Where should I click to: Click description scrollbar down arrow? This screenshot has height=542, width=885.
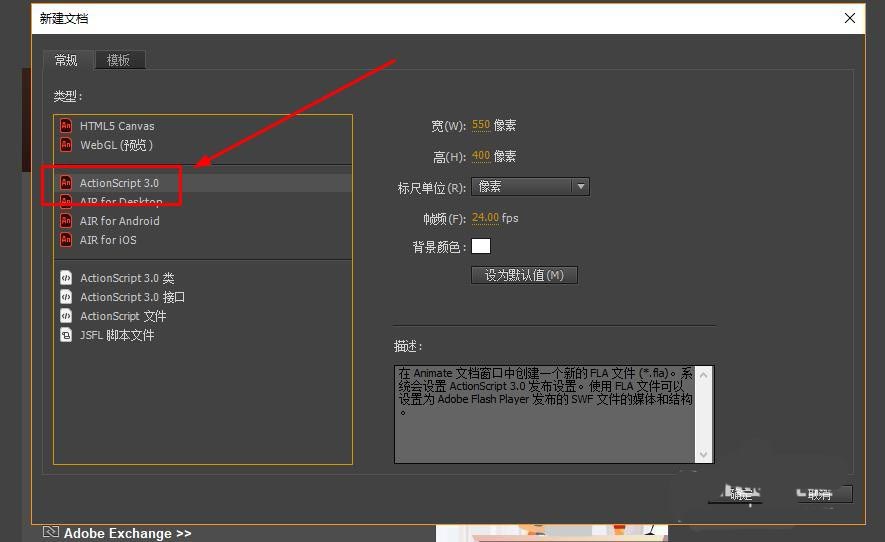coord(703,454)
